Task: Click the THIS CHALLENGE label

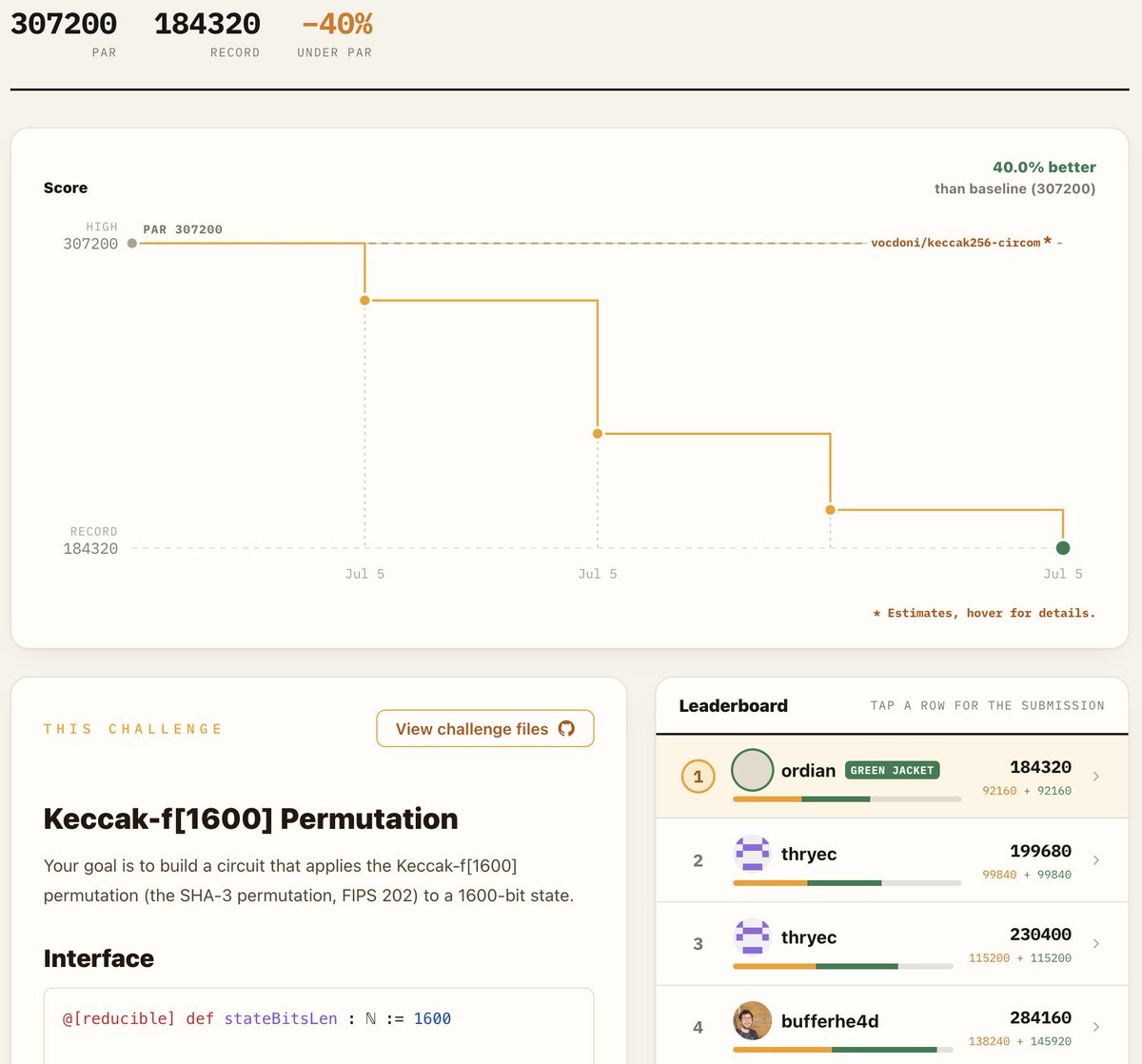Action: pyautogui.click(x=133, y=729)
